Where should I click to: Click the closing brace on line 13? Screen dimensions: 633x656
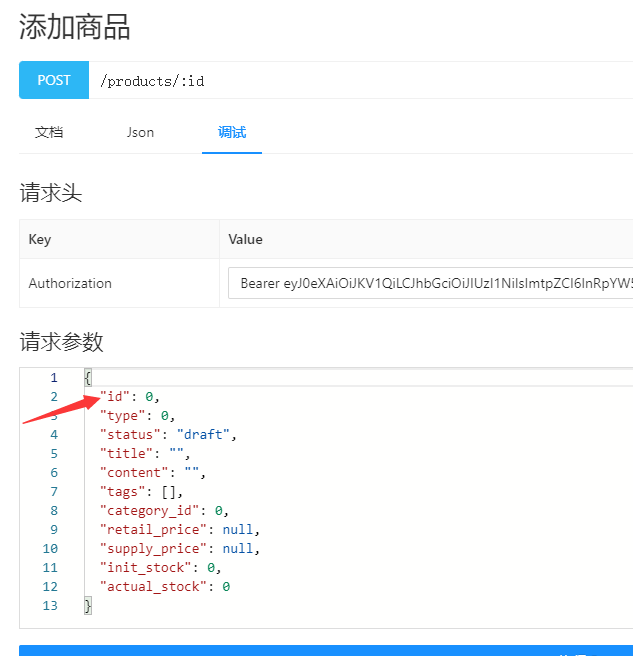click(x=88, y=606)
